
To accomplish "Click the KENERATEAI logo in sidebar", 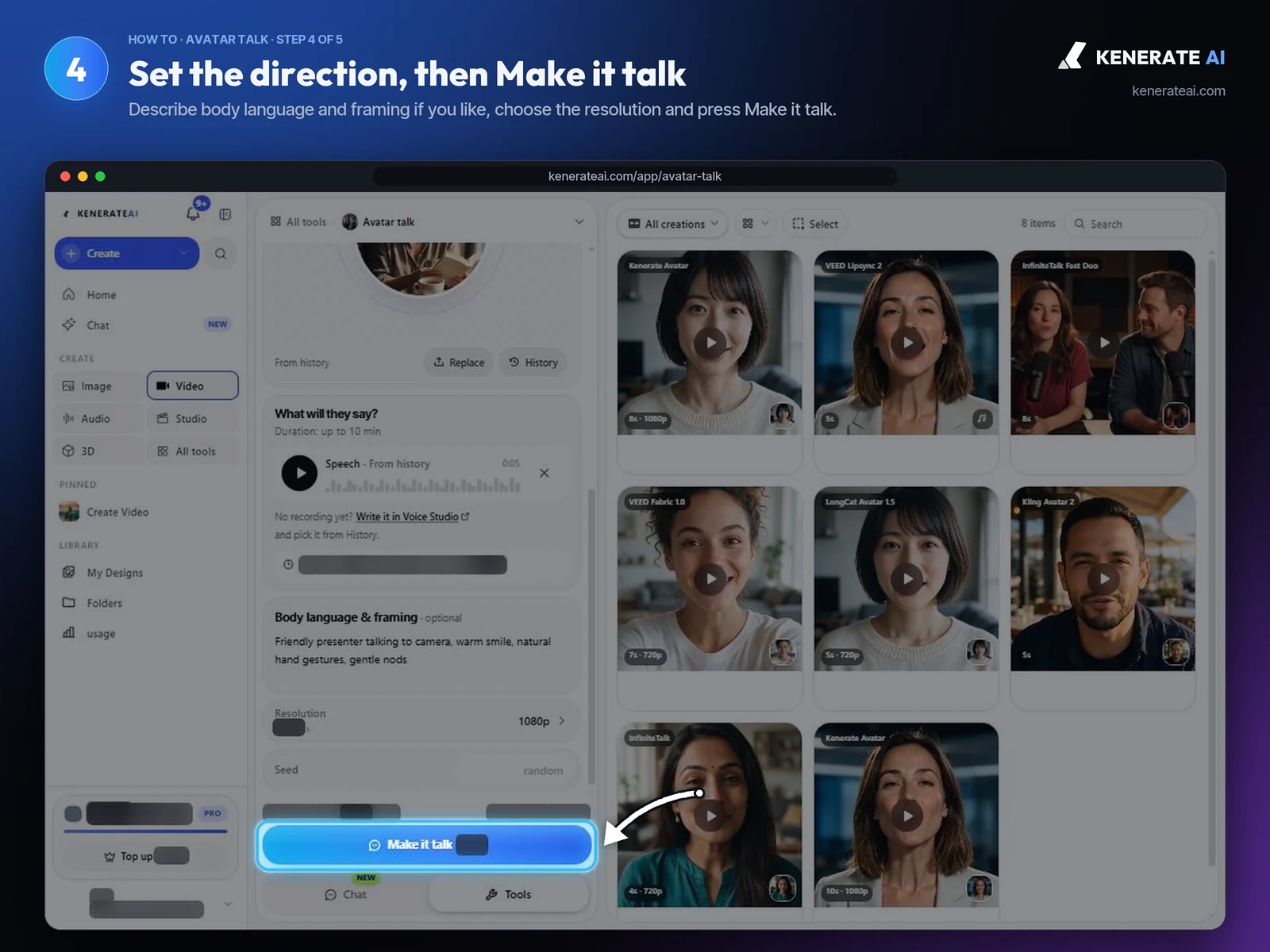I will coord(101,213).
